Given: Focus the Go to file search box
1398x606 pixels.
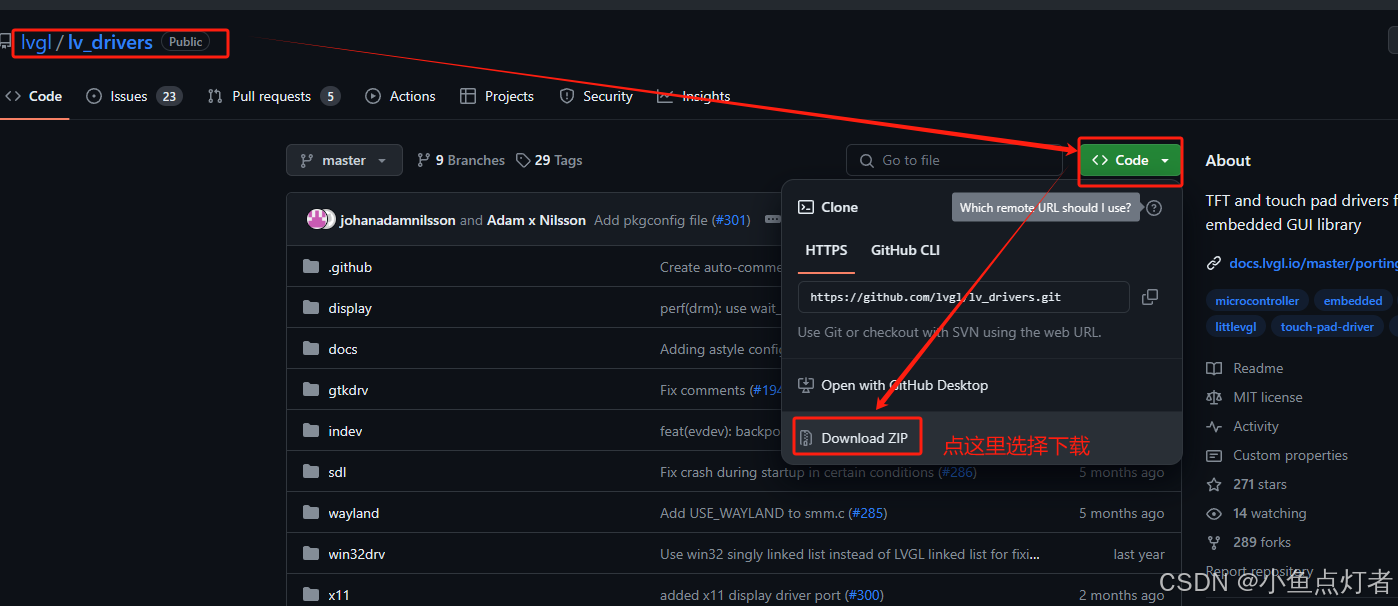Looking at the screenshot, I should [954, 160].
